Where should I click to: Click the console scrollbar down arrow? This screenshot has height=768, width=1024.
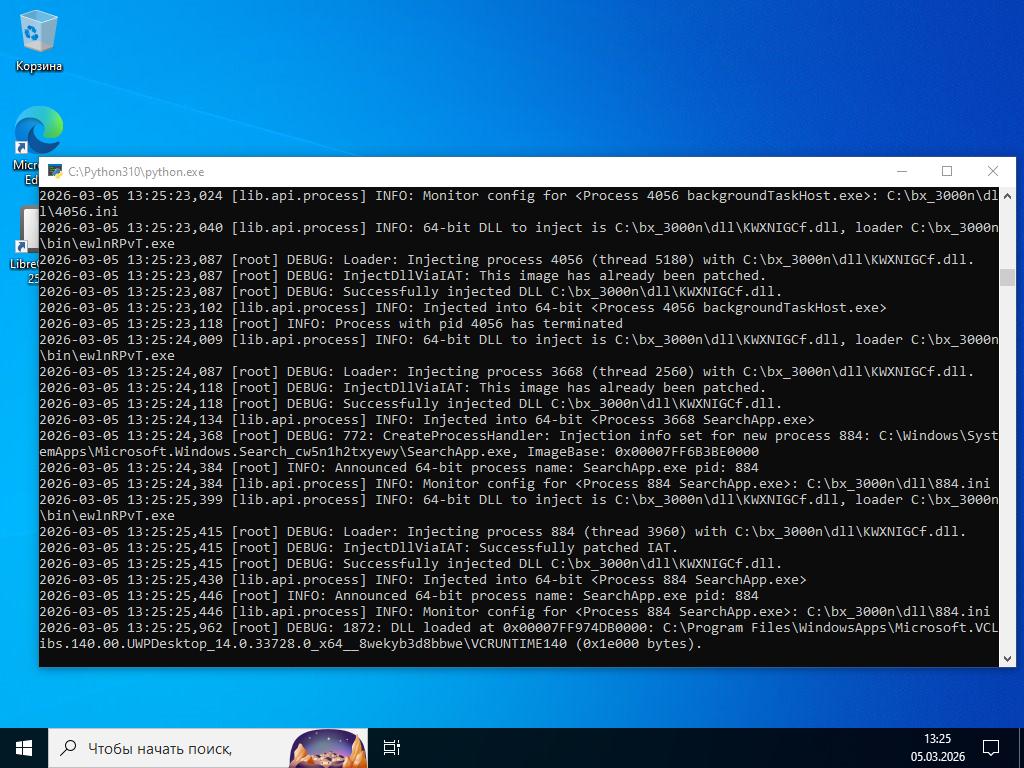pyautogui.click(x=1007, y=657)
